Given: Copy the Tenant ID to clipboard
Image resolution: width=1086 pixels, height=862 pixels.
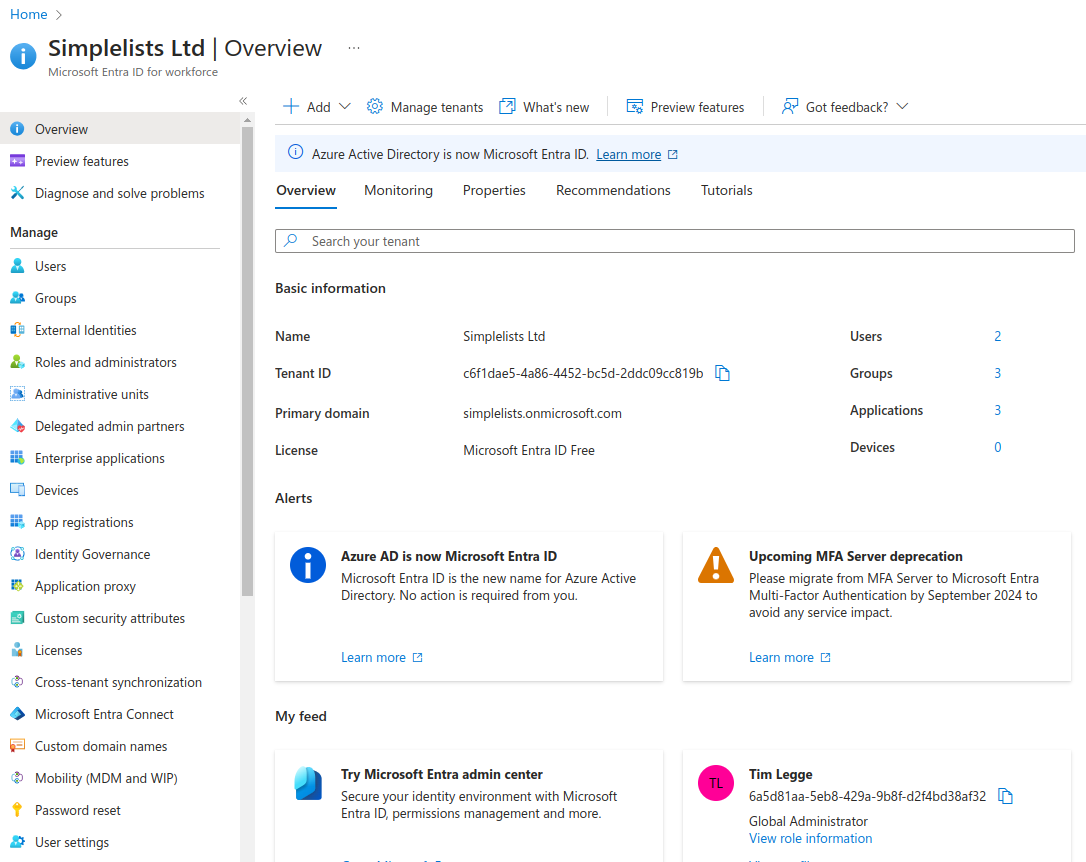Looking at the screenshot, I should (x=722, y=373).
